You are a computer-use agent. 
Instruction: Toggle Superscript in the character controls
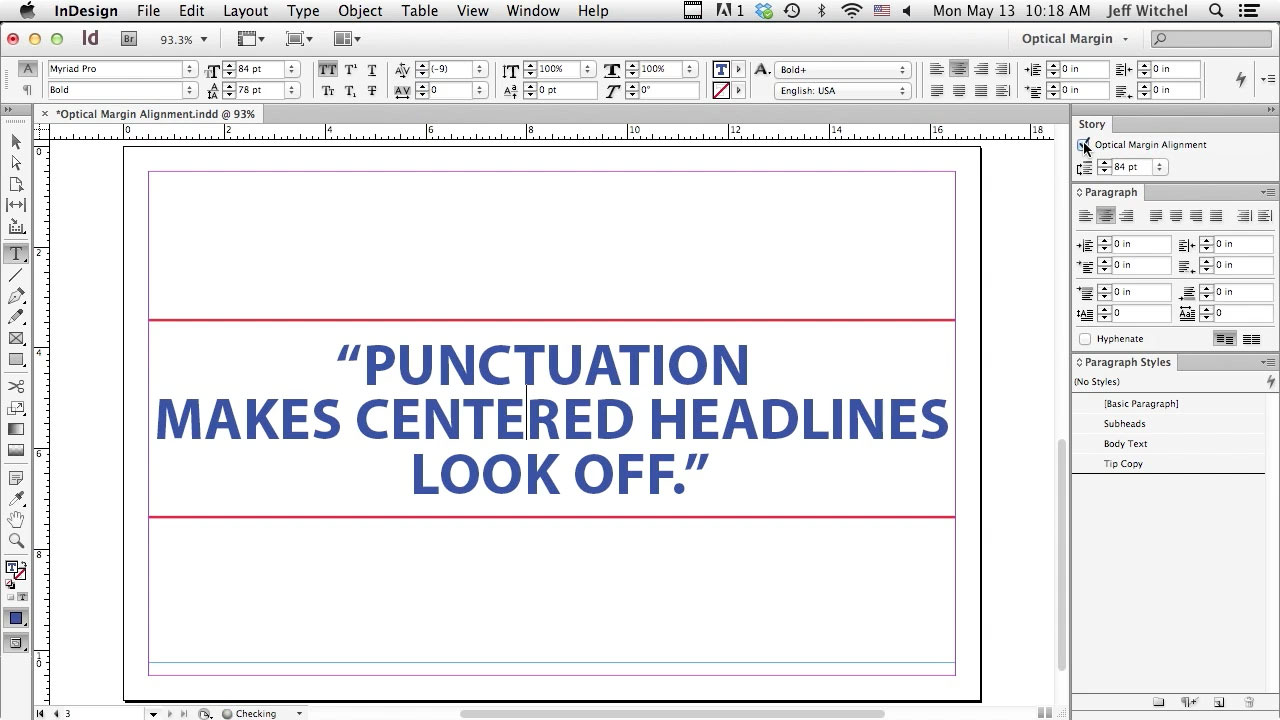350,70
